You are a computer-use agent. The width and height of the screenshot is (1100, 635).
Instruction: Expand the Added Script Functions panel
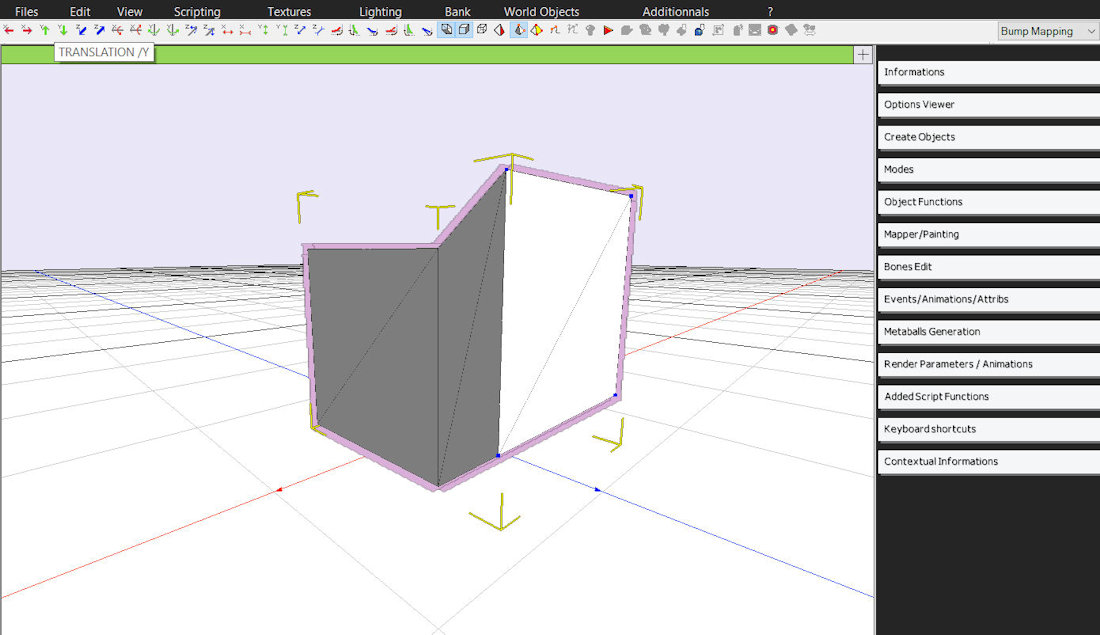pos(988,396)
